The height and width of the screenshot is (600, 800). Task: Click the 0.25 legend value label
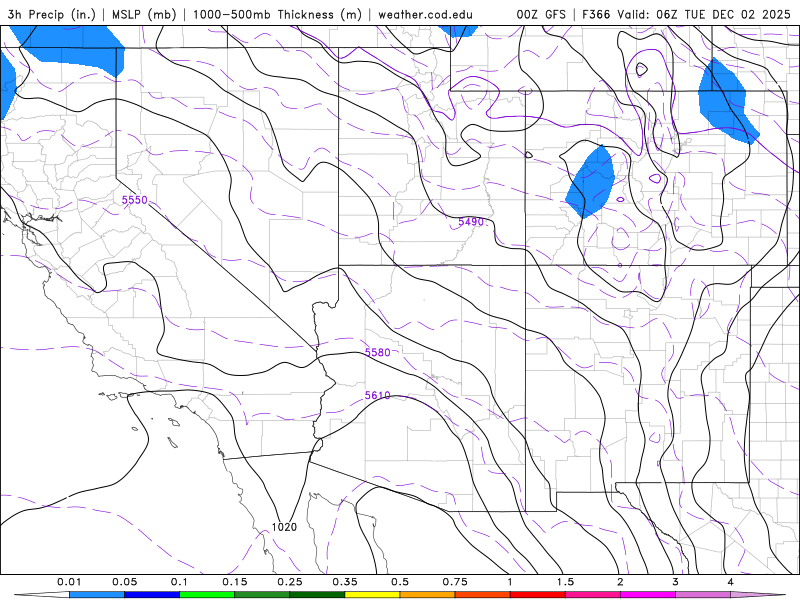point(290,582)
